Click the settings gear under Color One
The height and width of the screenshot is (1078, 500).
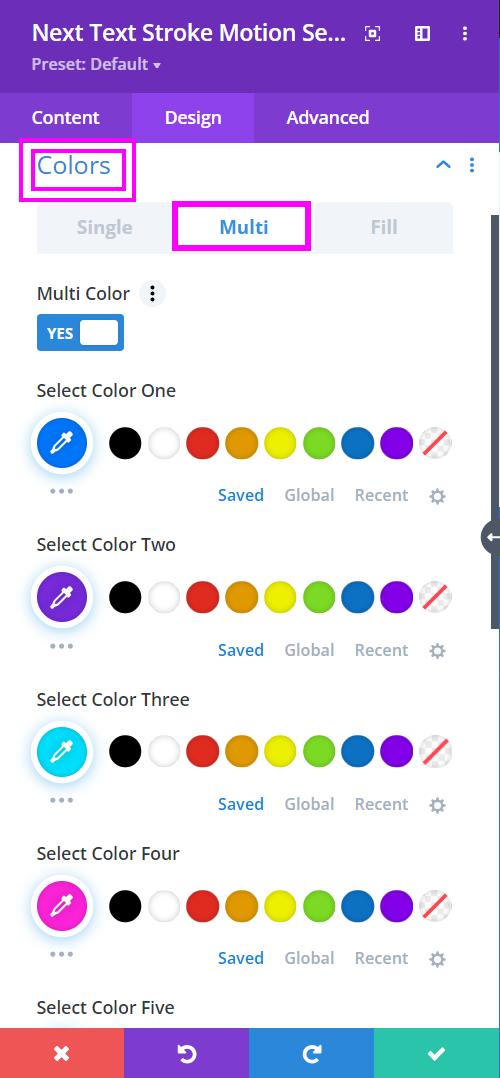(x=437, y=496)
